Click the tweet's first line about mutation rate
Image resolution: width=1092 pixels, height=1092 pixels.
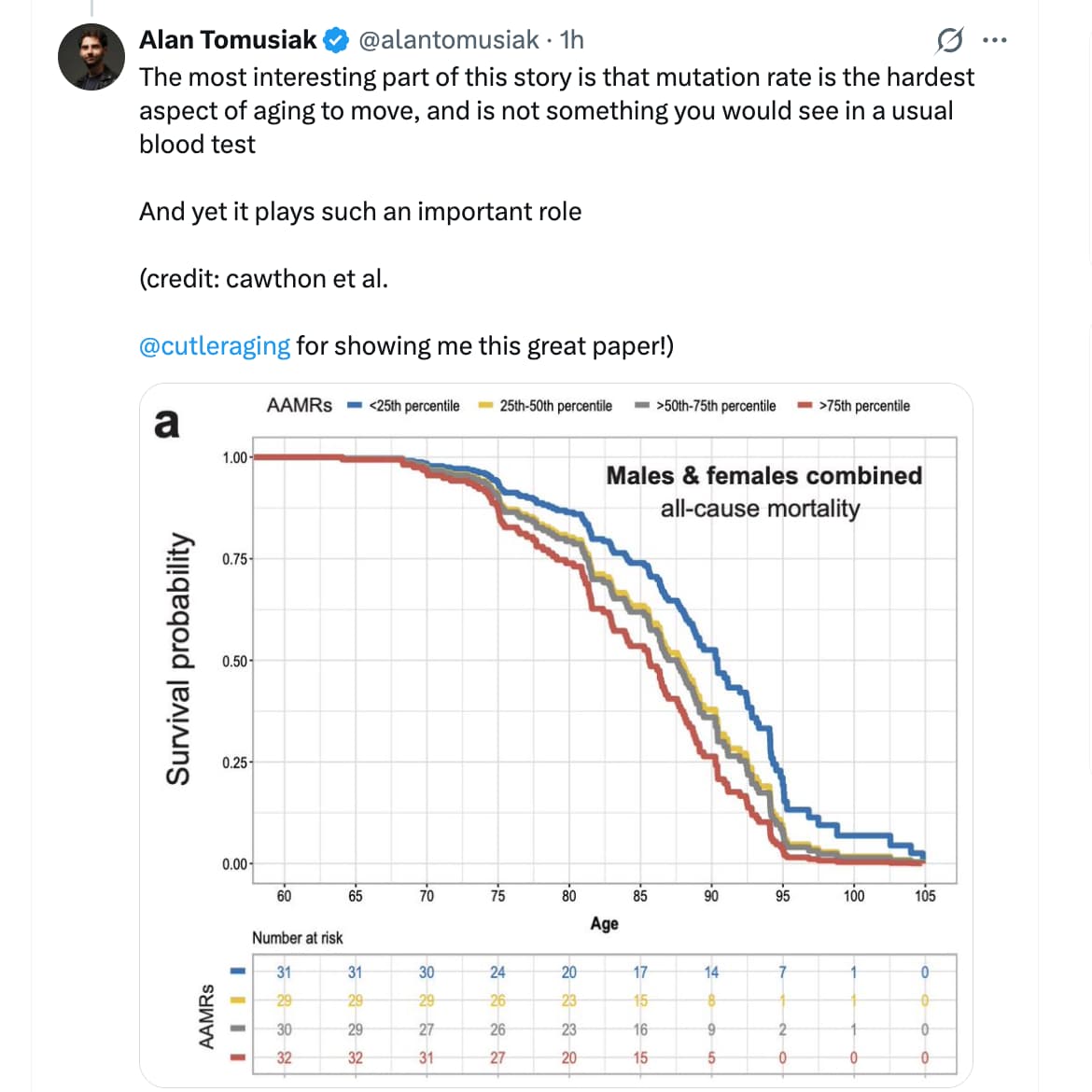click(x=556, y=77)
